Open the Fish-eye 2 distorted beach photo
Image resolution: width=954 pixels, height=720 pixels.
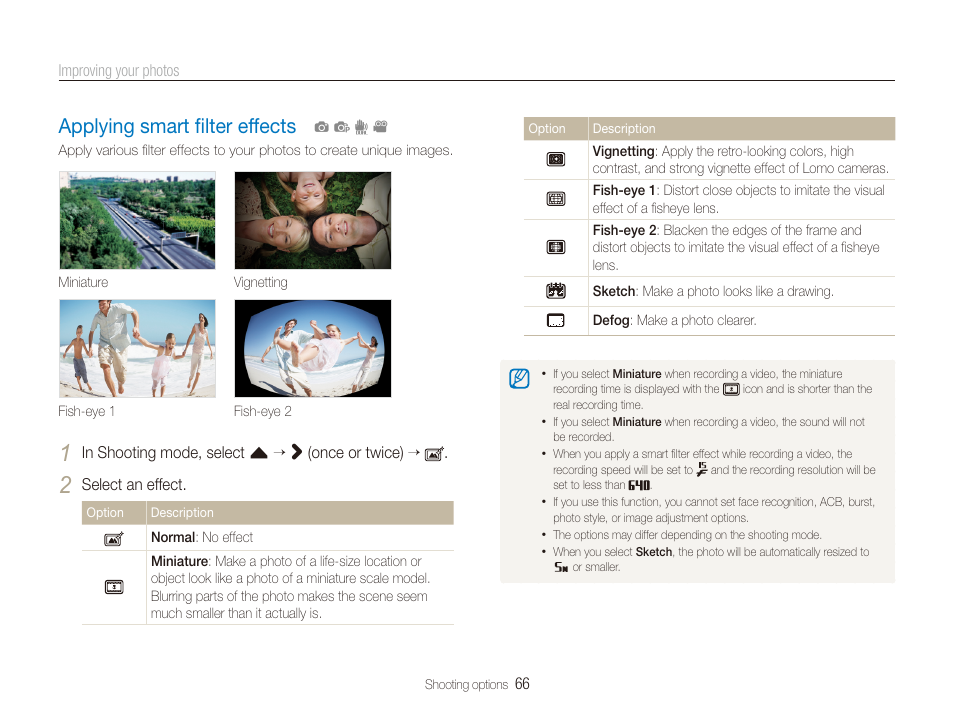(x=313, y=348)
